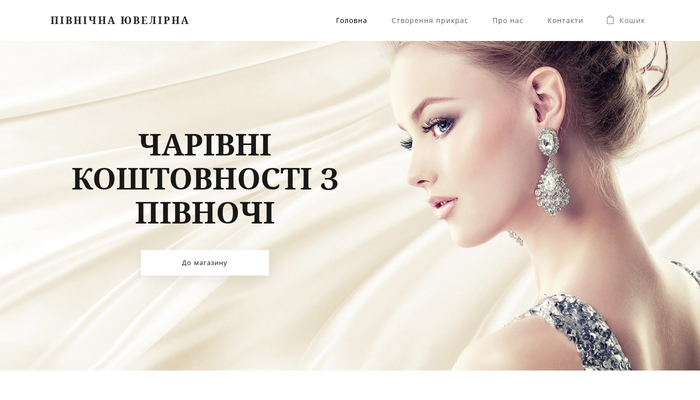Go to the Головна menu item
The image size is (700, 400).
tap(351, 21)
